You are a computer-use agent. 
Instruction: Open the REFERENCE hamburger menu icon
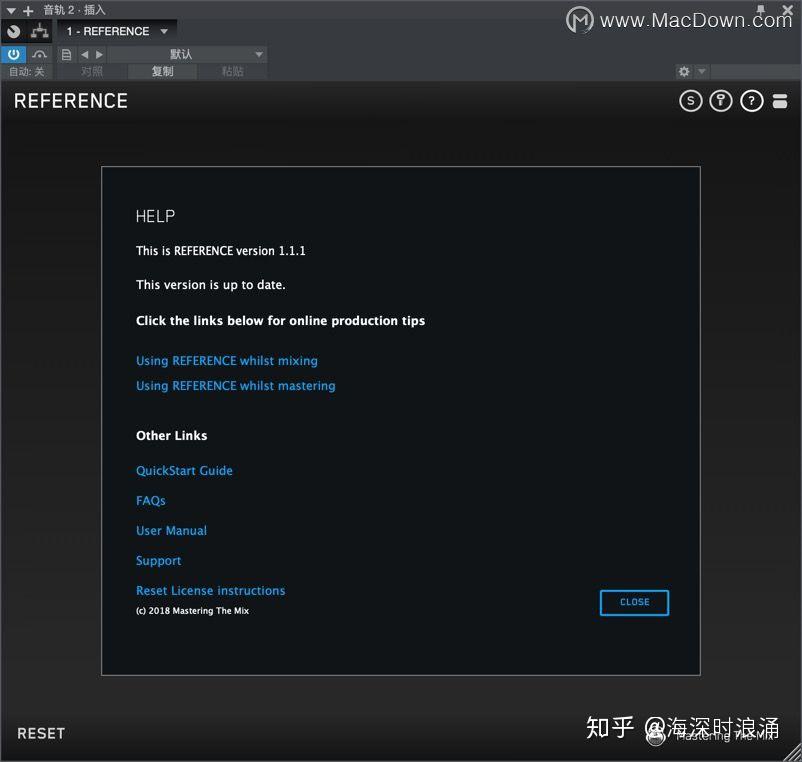tap(779, 101)
